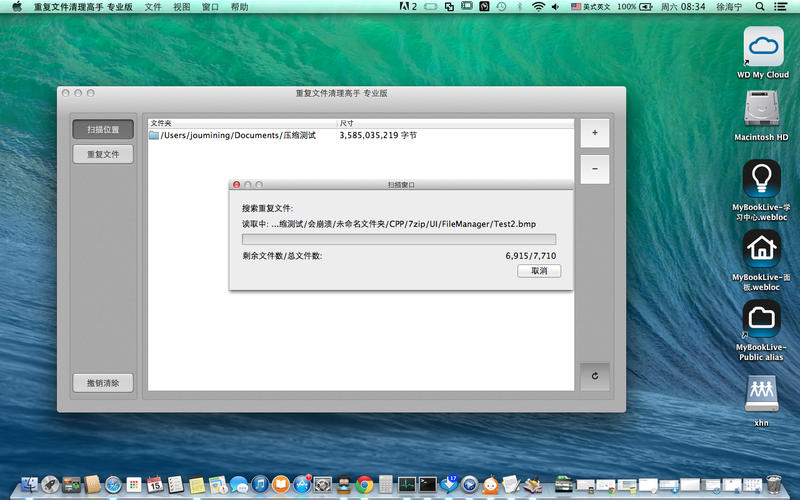Open Trash in the Dock
Screen dimensions: 800x500
point(773,484)
